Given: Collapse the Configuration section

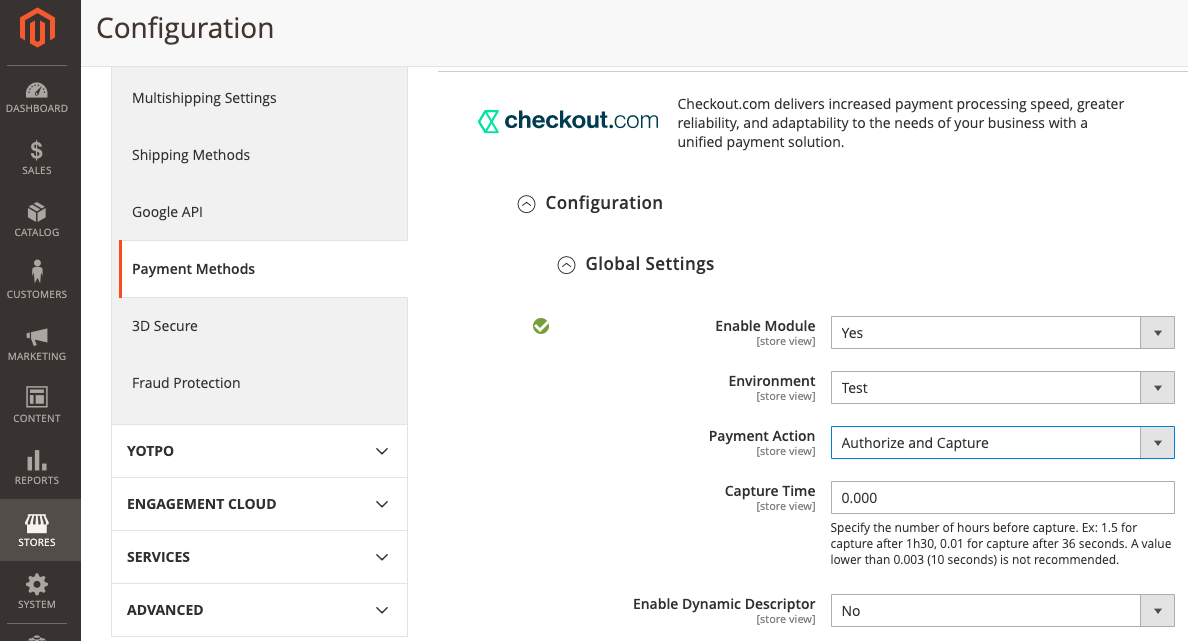Looking at the screenshot, I should tap(526, 204).
